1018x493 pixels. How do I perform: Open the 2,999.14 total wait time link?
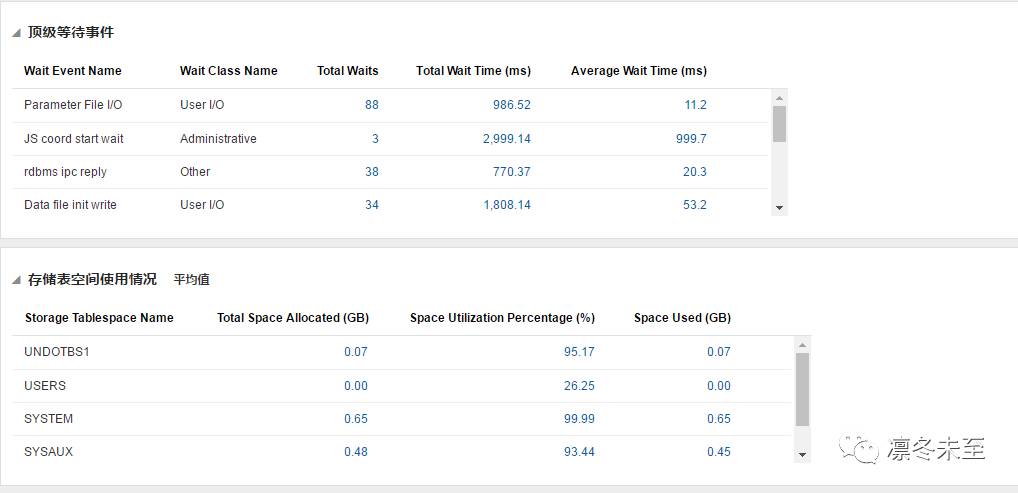[x=506, y=139]
